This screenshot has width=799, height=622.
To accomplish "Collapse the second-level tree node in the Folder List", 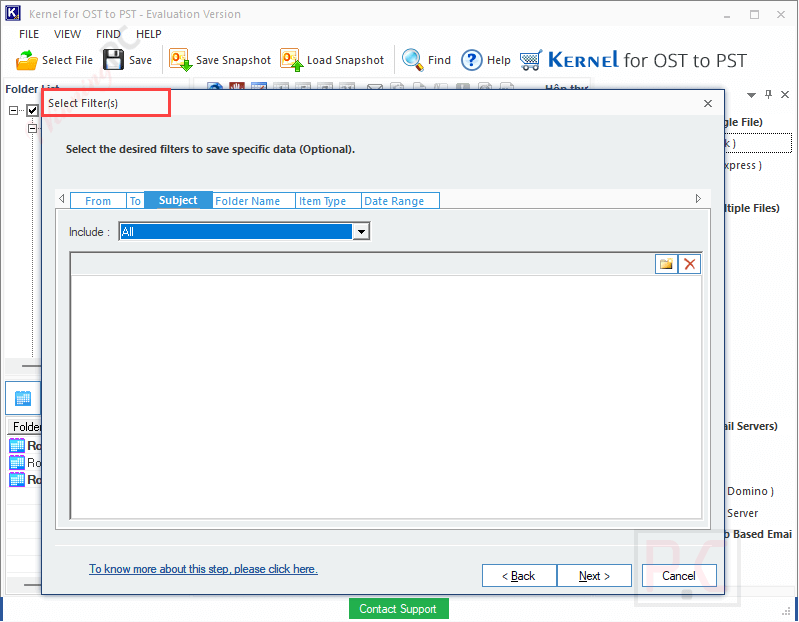I will coord(33,128).
